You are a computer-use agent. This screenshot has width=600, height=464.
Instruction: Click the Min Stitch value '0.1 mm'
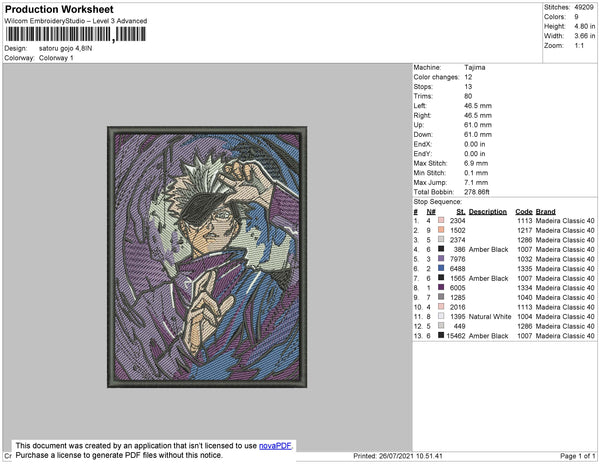(476, 173)
